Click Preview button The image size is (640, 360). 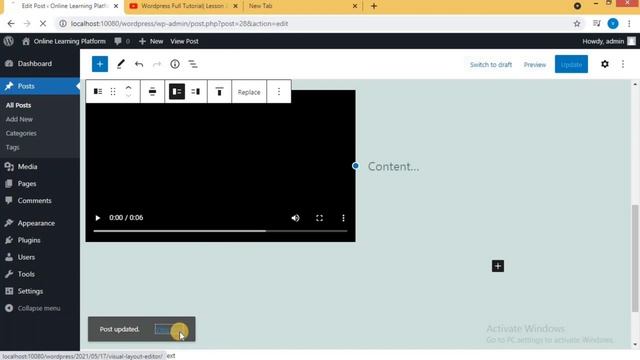point(535,64)
